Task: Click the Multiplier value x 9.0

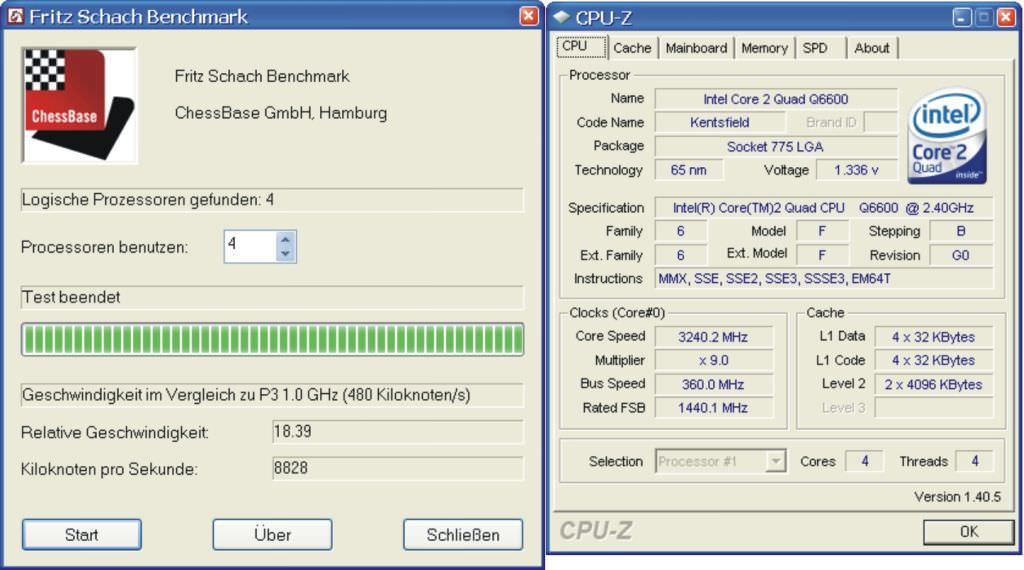Action: (x=713, y=360)
